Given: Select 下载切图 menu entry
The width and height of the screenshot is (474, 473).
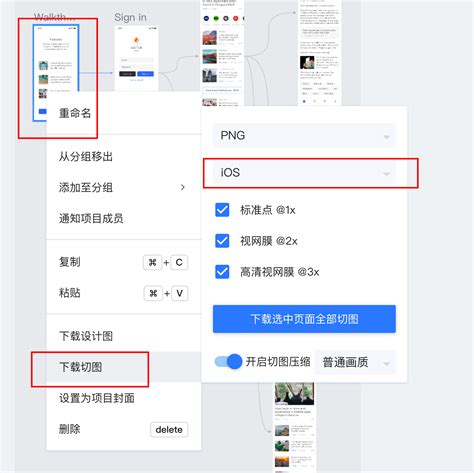Looking at the screenshot, I should click(124, 367).
